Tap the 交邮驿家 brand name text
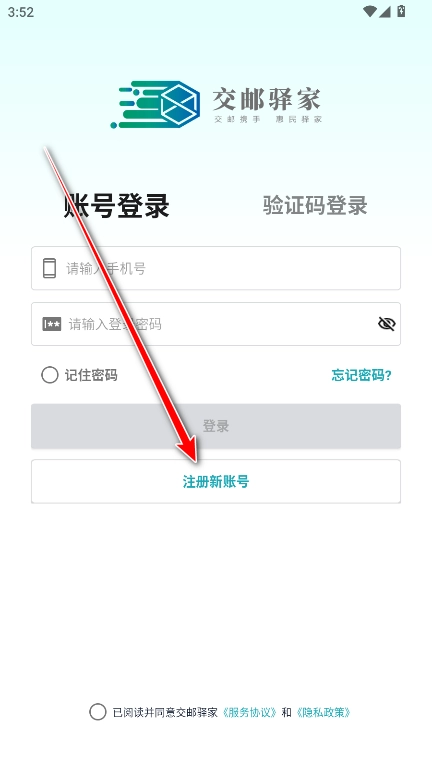The width and height of the screenshot is (432, 768). pyautogui.click(x=267, y=99)
